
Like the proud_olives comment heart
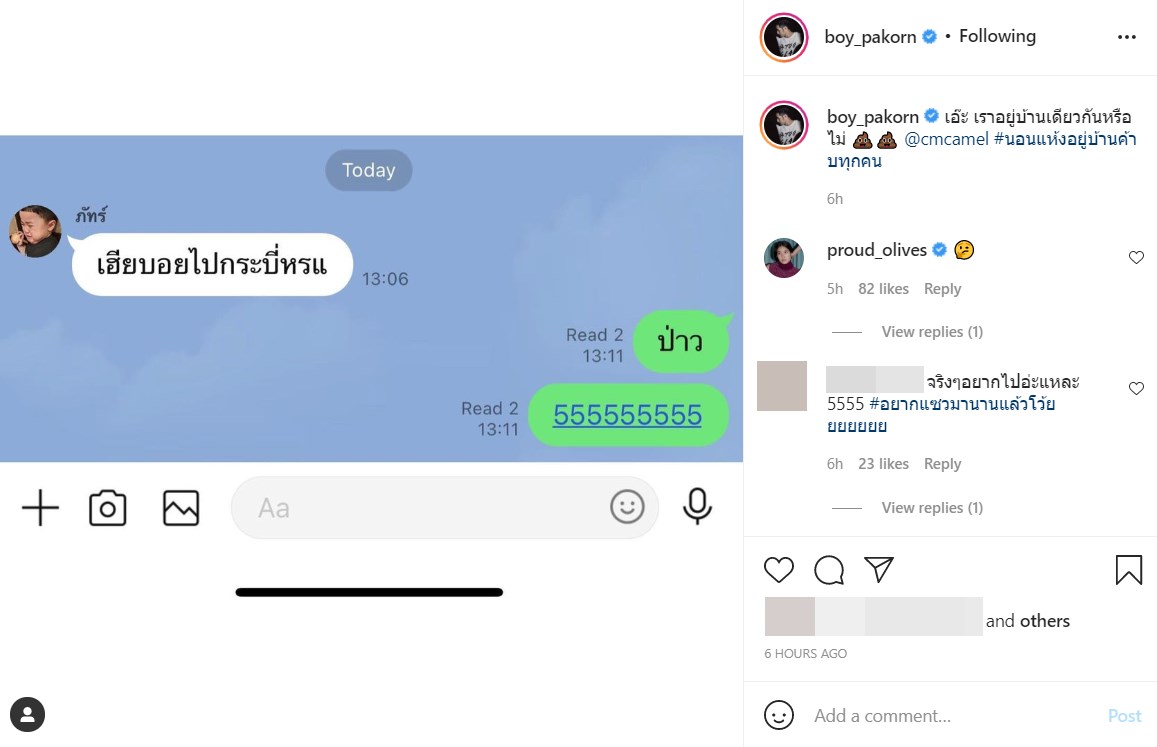point(1136,257)
